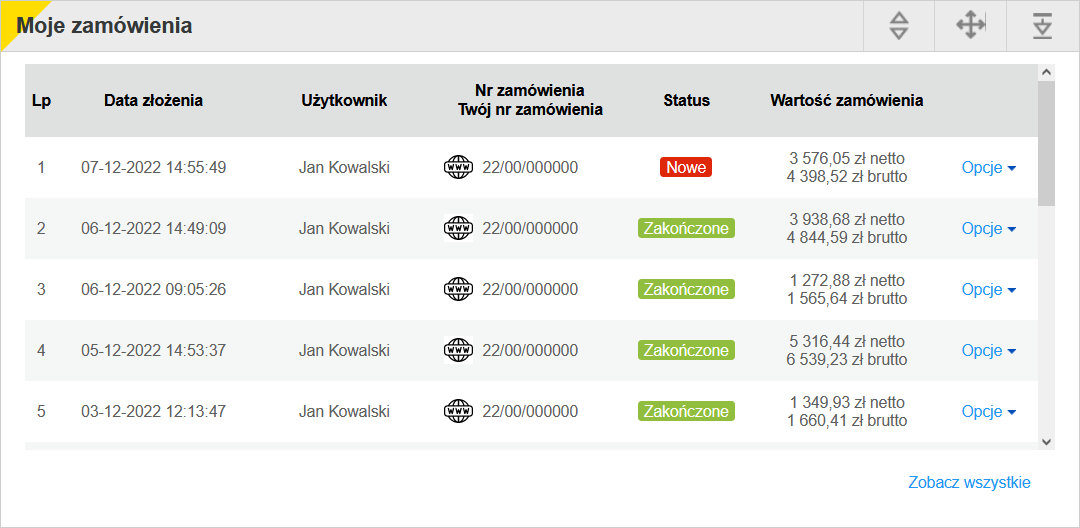
Task: Click the globe www icon in row 2
Action: [x=458, y=228]
